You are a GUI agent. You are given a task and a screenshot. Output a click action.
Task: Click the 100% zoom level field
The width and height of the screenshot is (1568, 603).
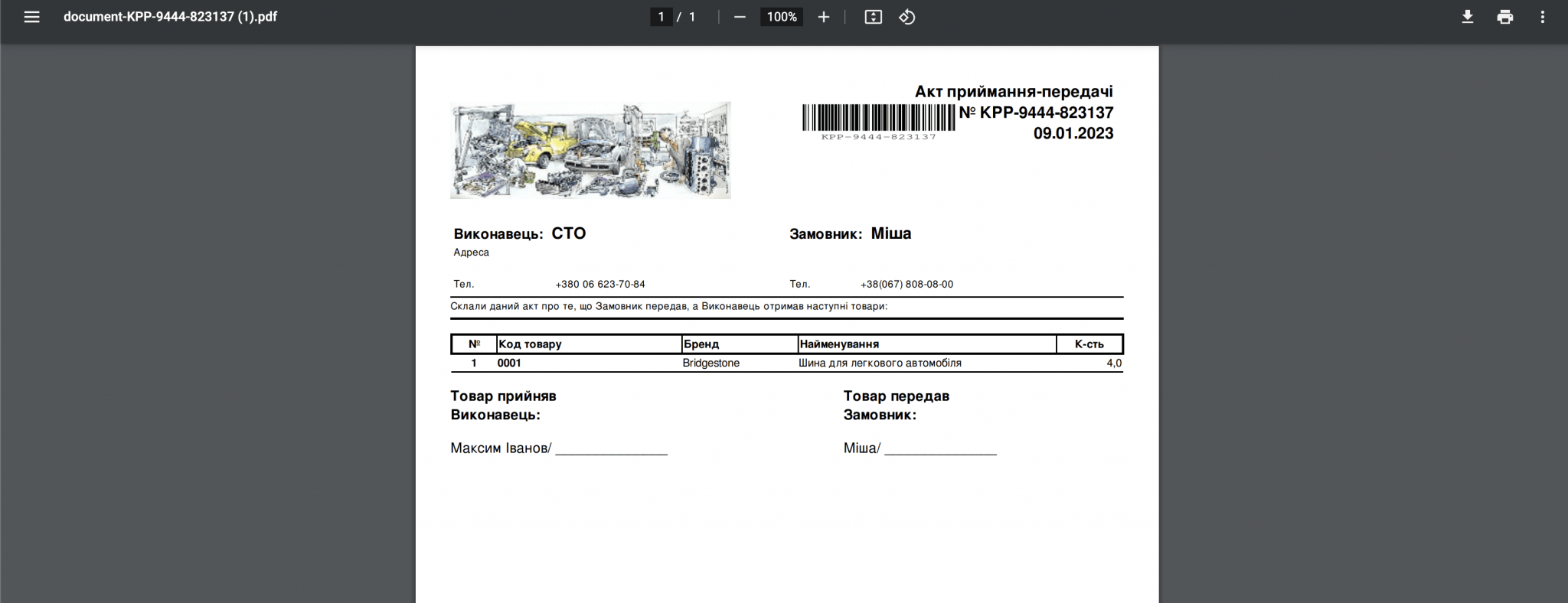point(782,17)
